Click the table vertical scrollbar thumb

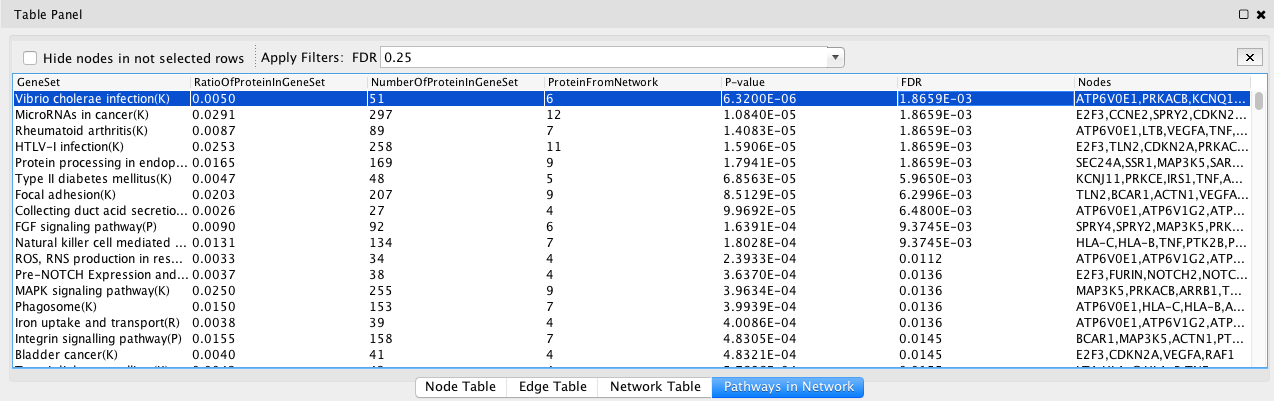tap(1259, 100)
